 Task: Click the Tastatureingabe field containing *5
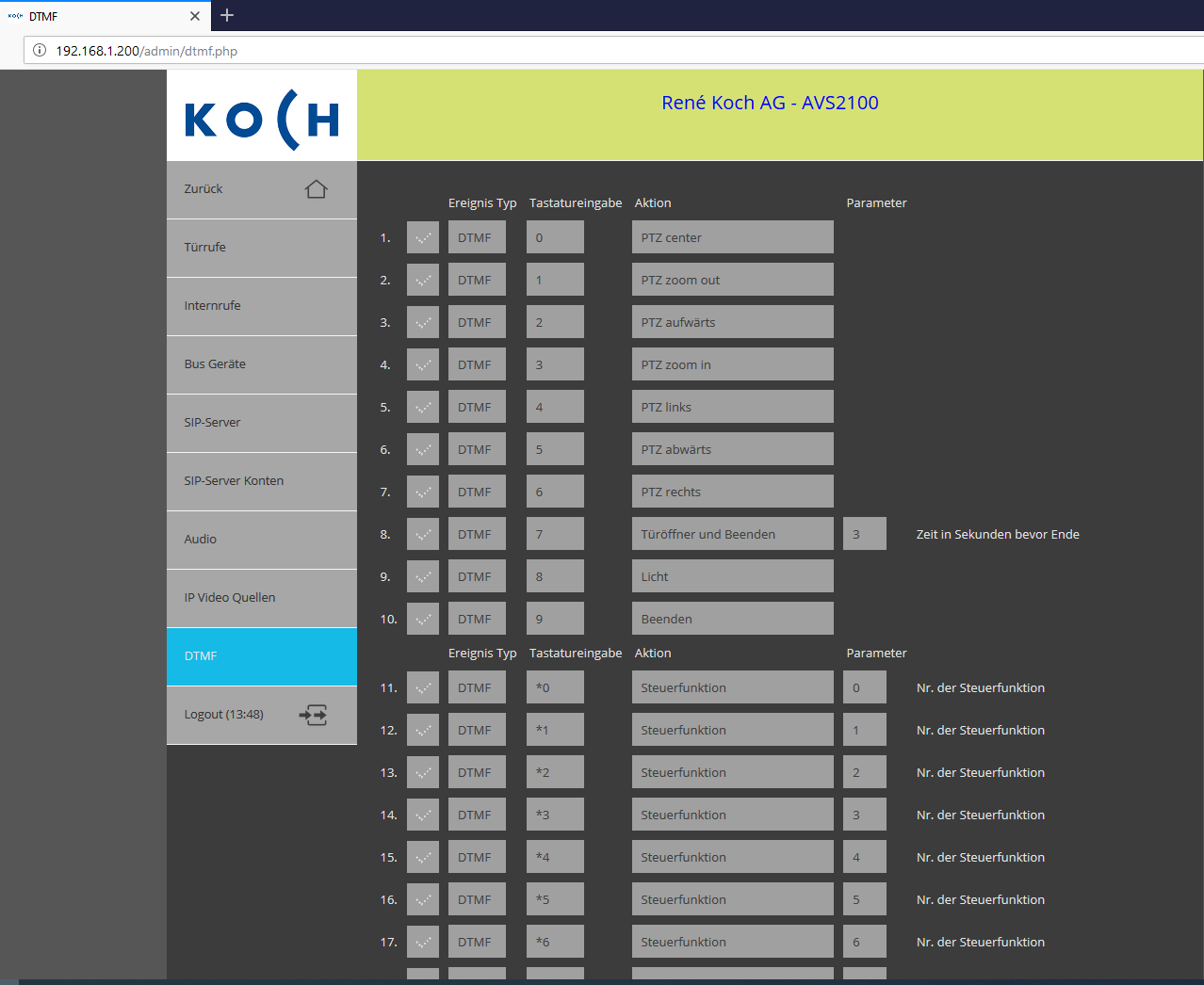click(555, 899)
